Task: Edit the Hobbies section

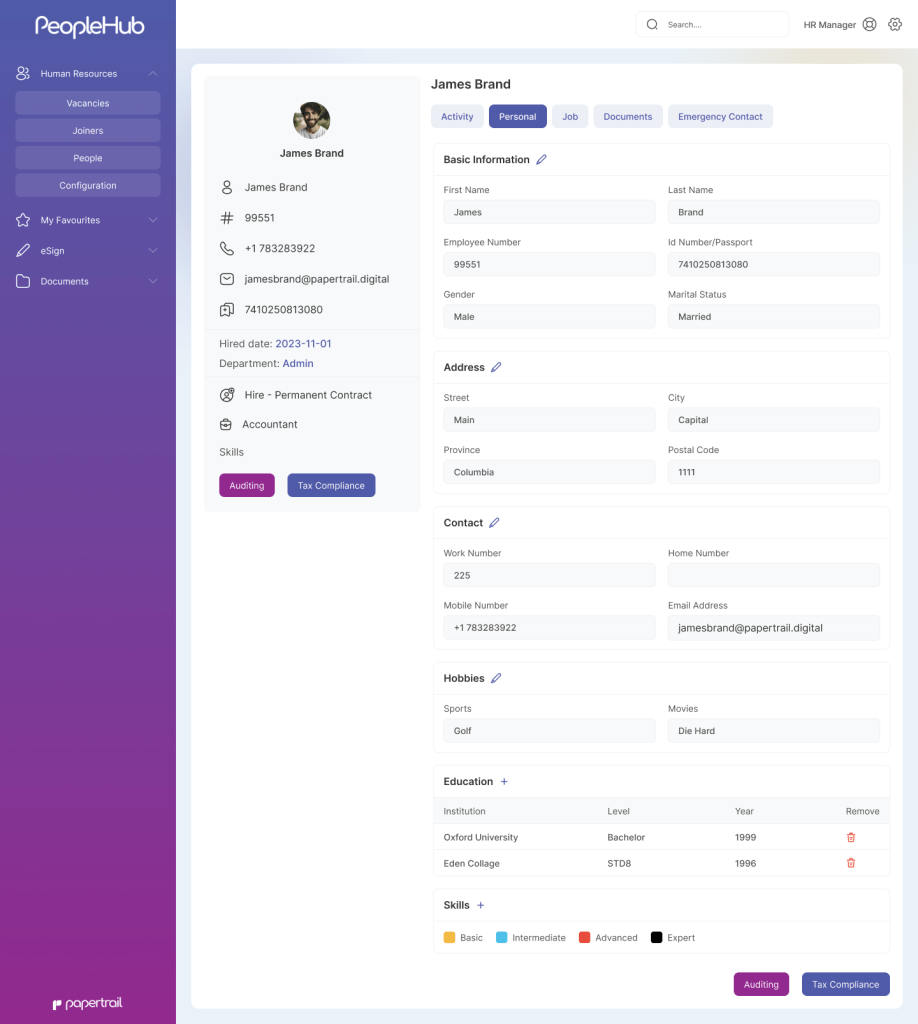Action: click(x=496, y=678)
